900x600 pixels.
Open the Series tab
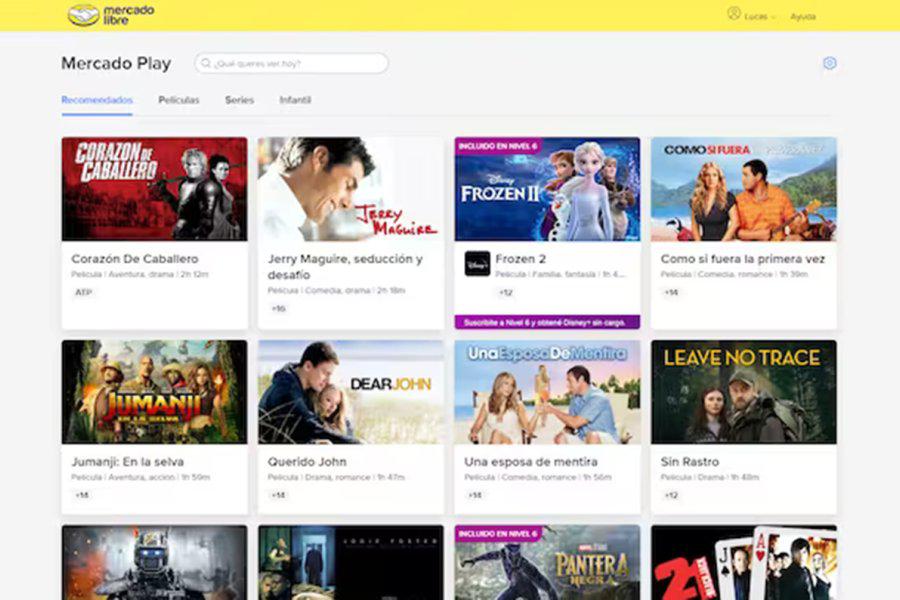[x=239, y=100]
